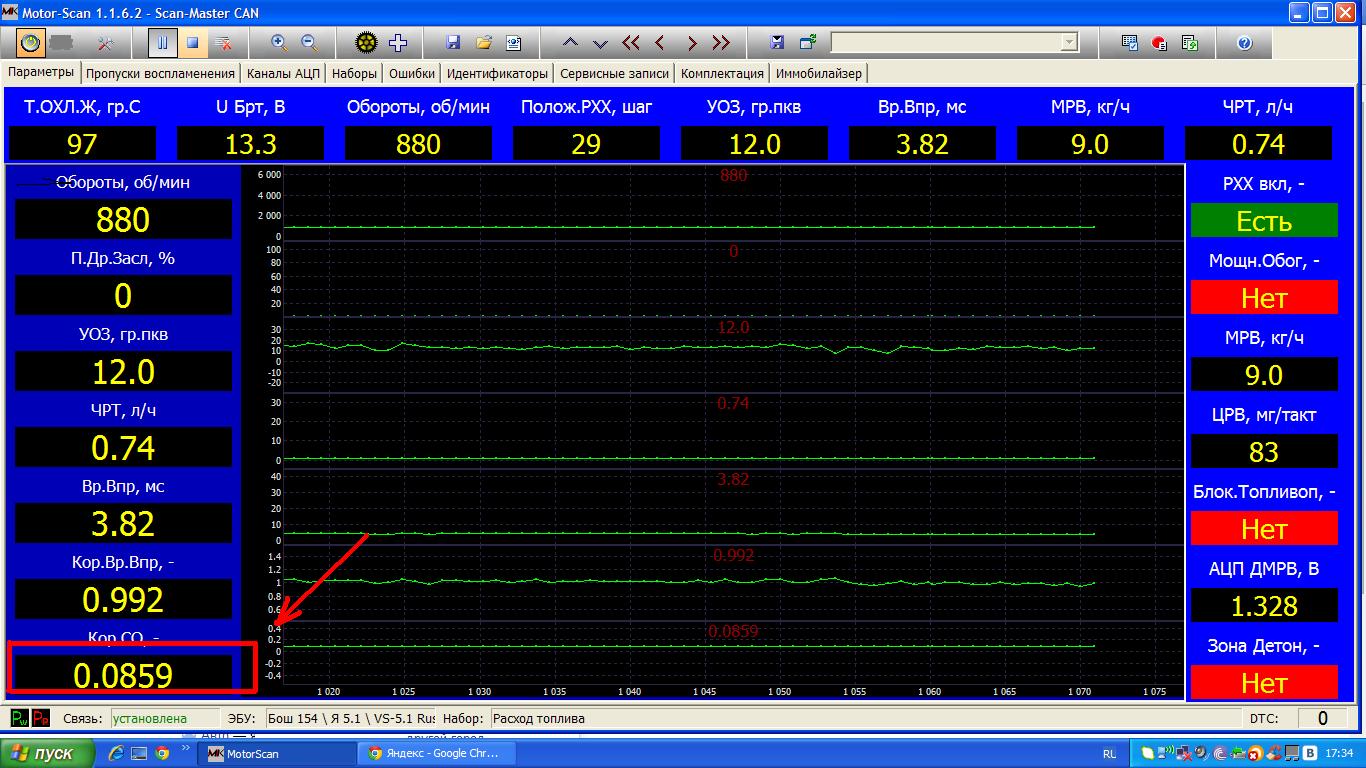The width and height of the screenshot is (1366, 768).
Task: Open the toolbar combo box dropdown
Action: (x=1070, y=42)
